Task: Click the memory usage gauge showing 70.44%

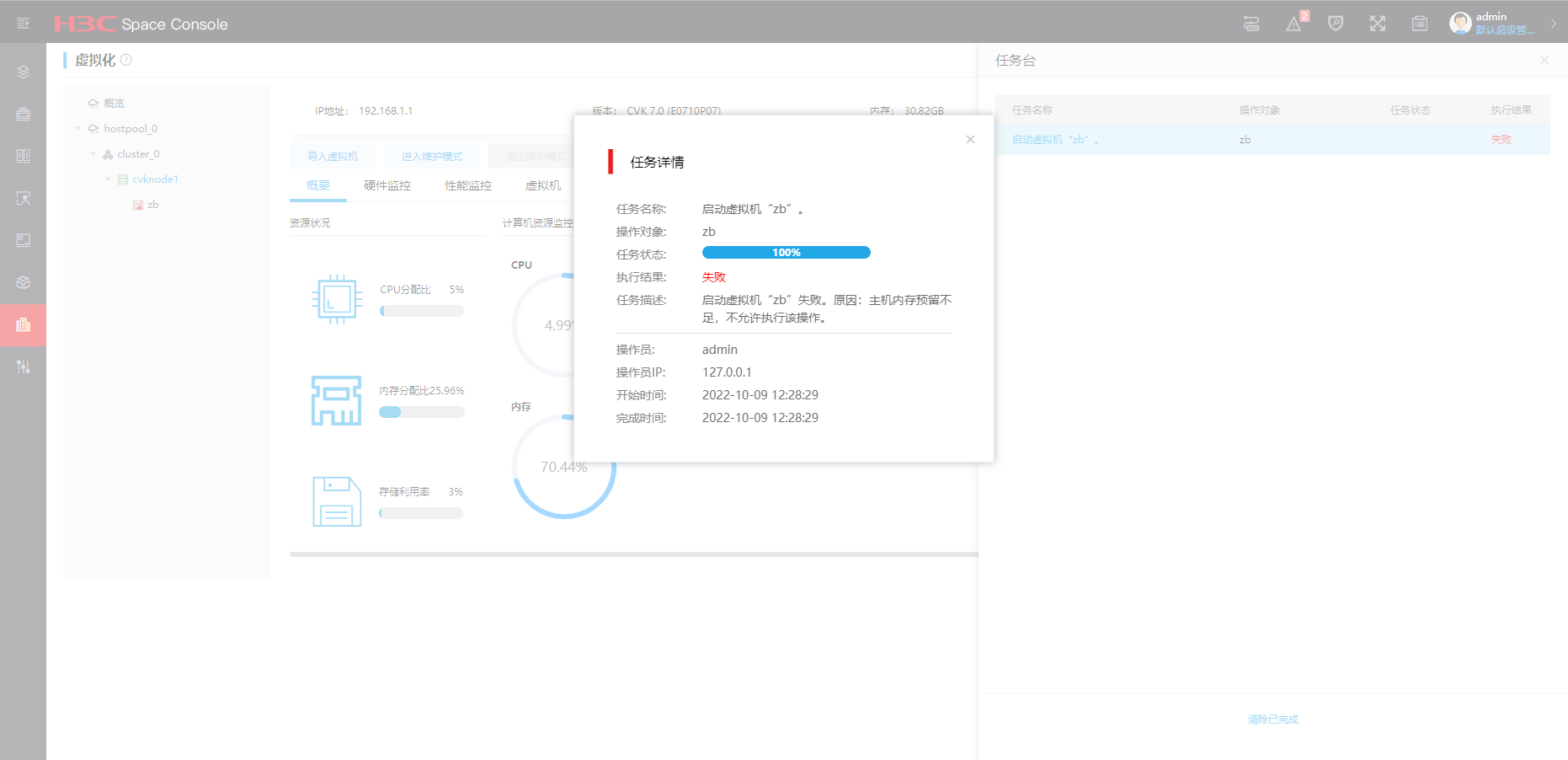Action: (x=564, y=467)
